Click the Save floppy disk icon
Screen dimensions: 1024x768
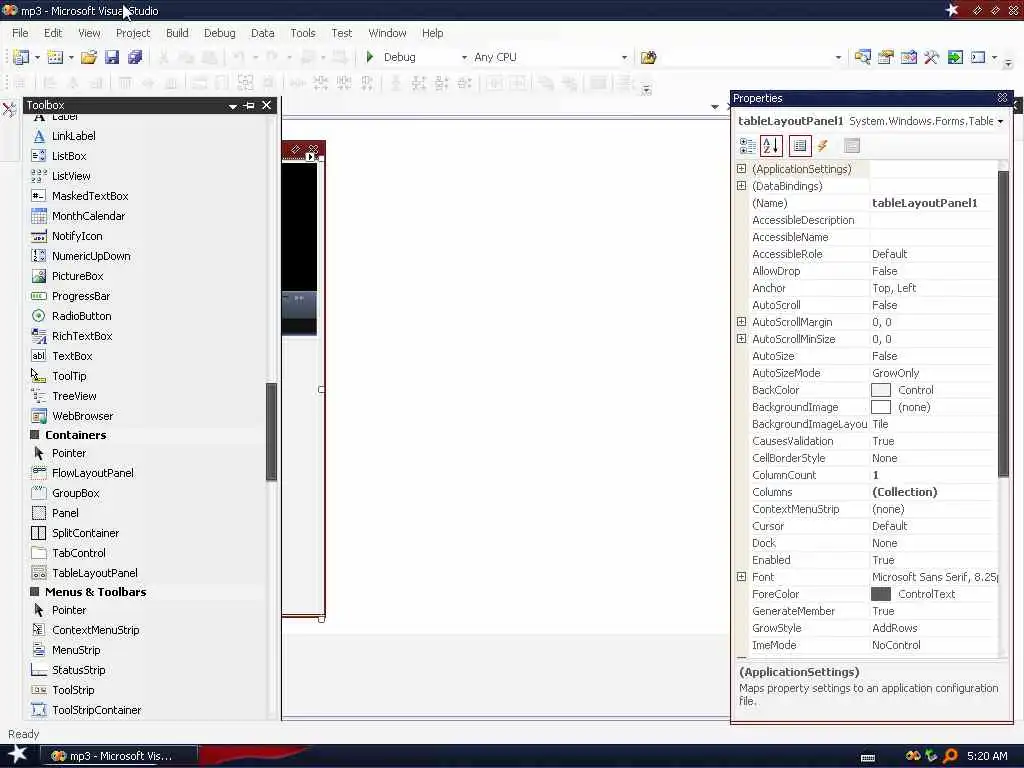112,57
